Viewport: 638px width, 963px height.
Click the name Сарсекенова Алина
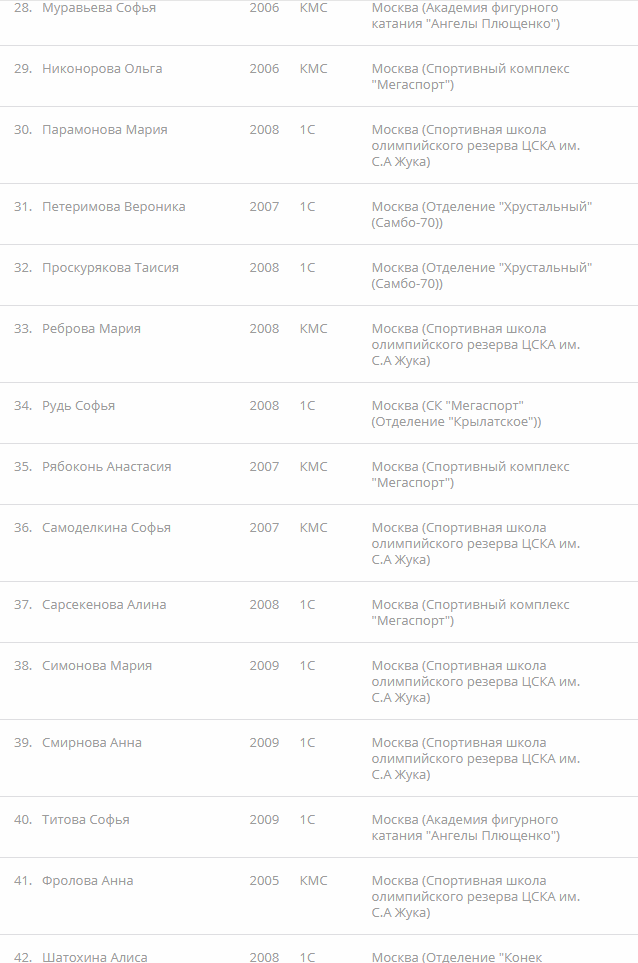[104, 604]
